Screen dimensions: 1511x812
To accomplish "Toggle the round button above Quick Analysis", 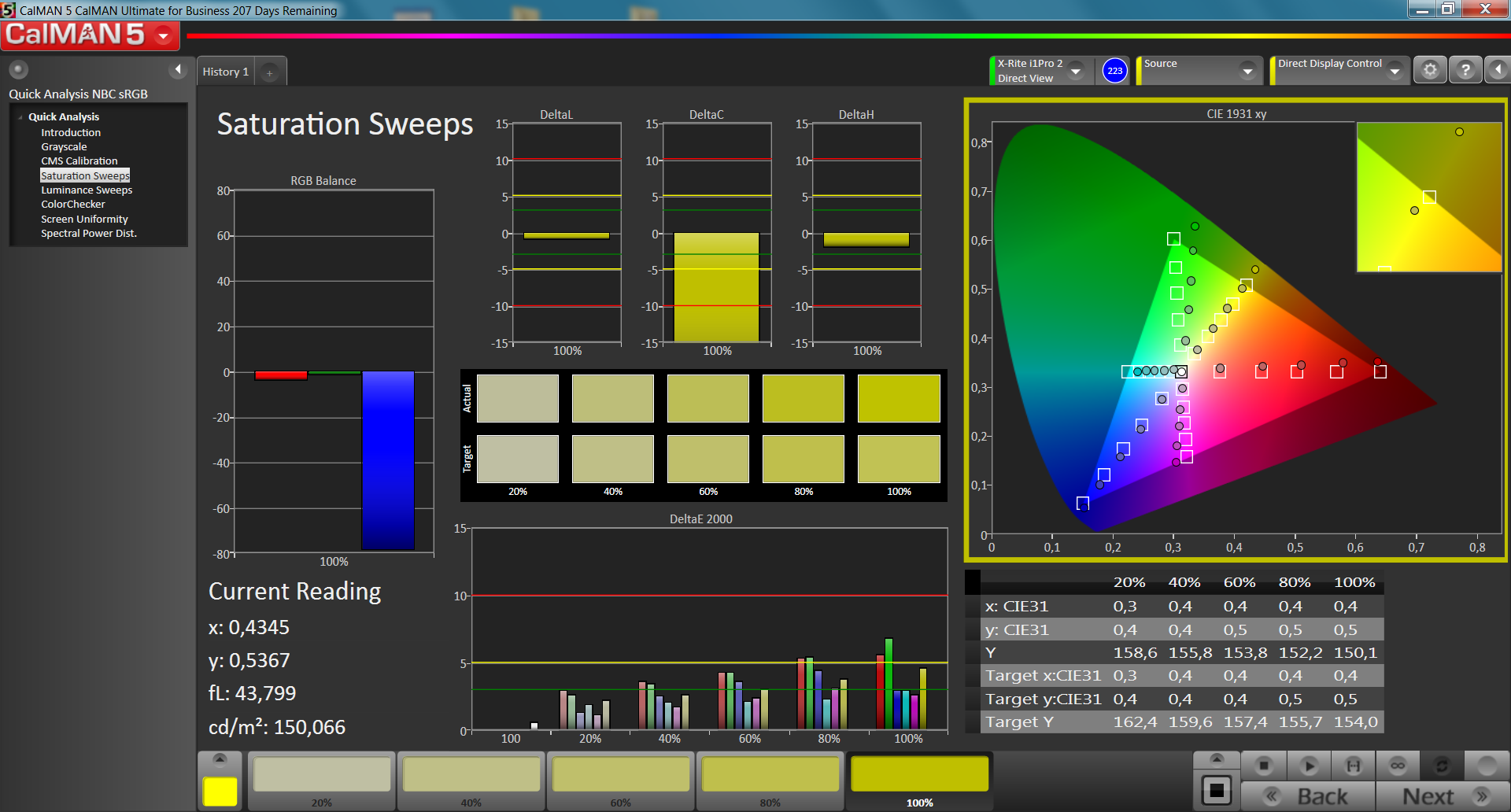I will (18, 69).
